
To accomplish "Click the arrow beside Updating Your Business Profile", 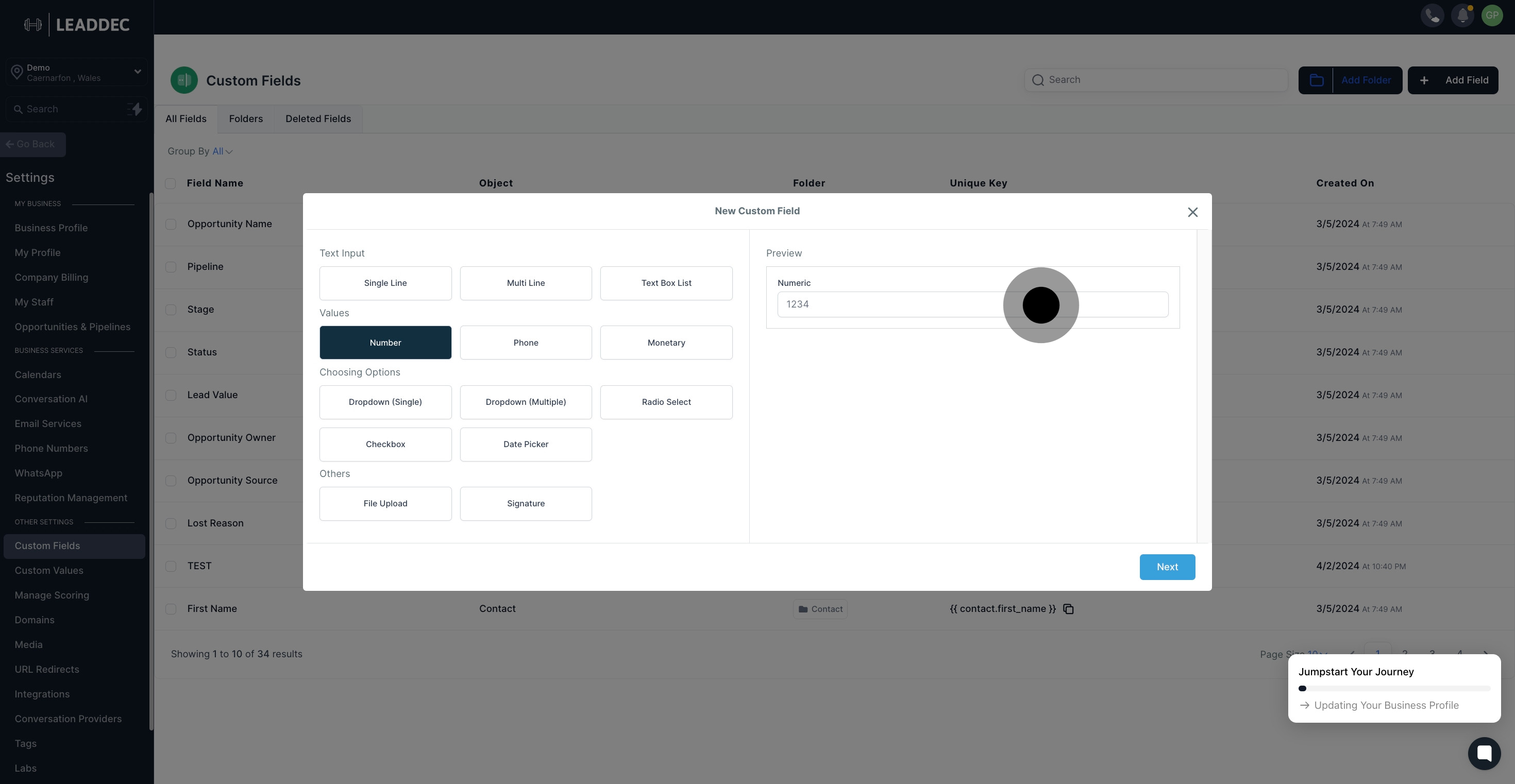I will tap(1304, 705).
